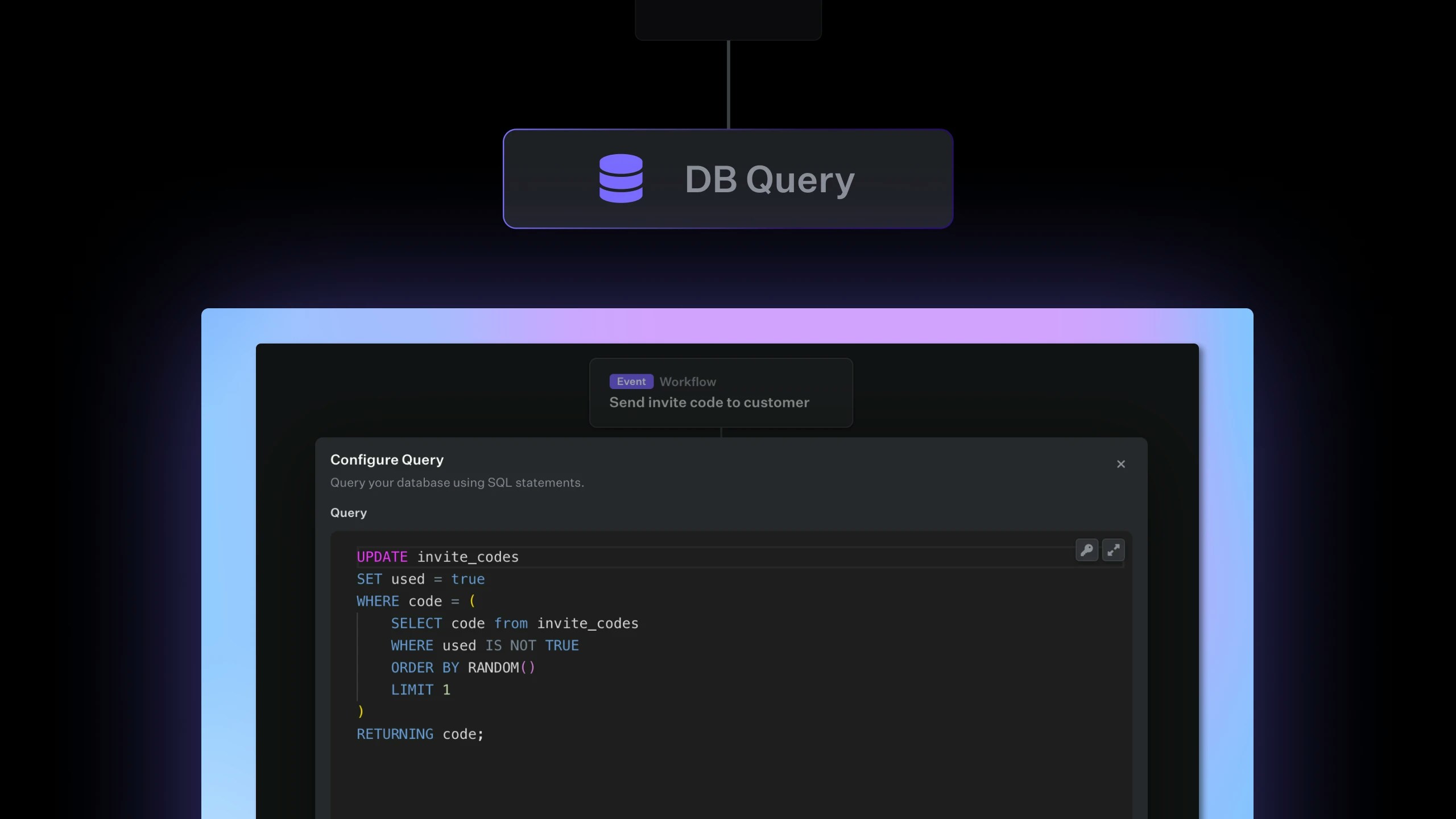Select the UPDATE keyword in the query
1456x819 pixels.
382,557
